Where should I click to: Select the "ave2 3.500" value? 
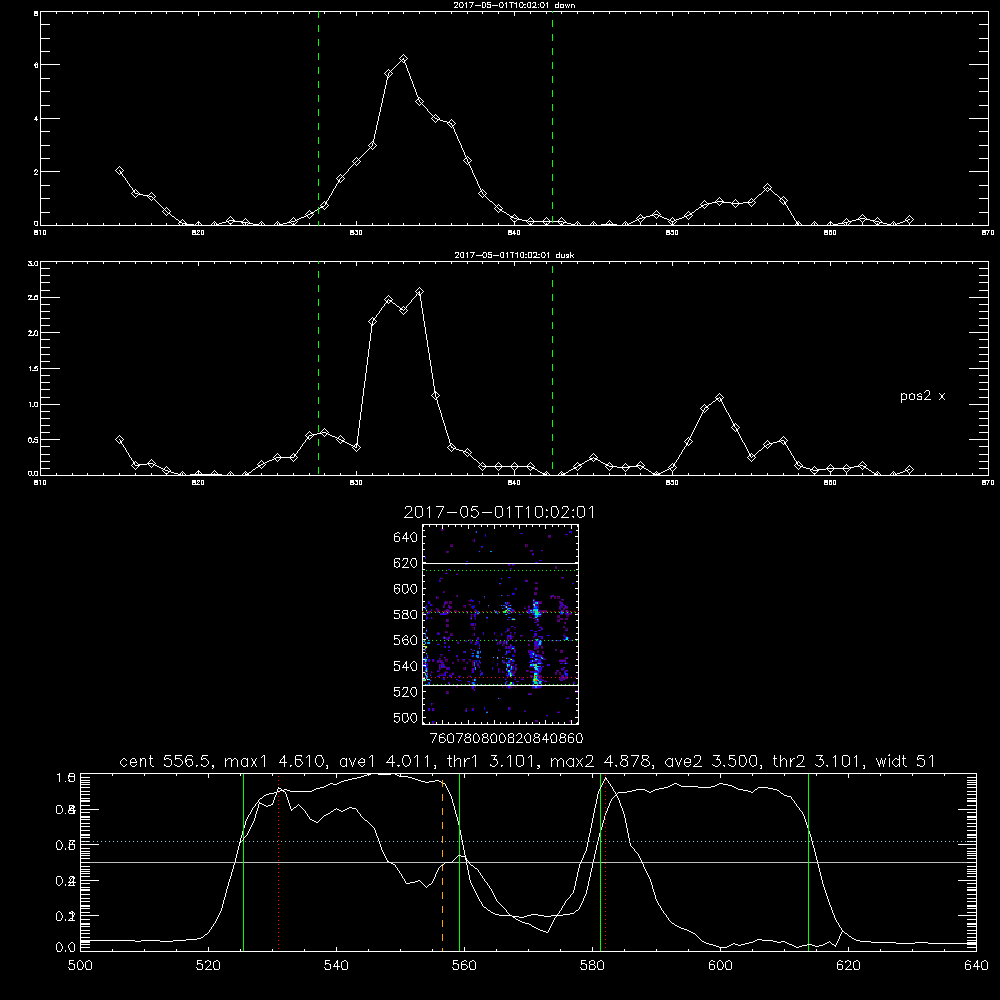pyautogui.click(x=711, y=761)
